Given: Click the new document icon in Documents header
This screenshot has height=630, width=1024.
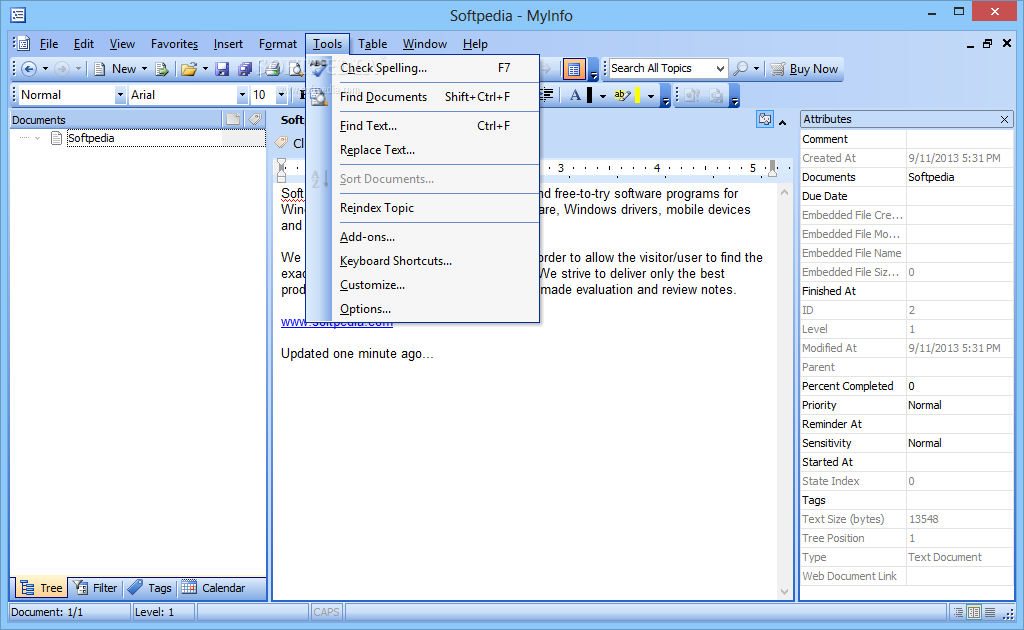Looking at the screenshot, I should pos(233,119).
